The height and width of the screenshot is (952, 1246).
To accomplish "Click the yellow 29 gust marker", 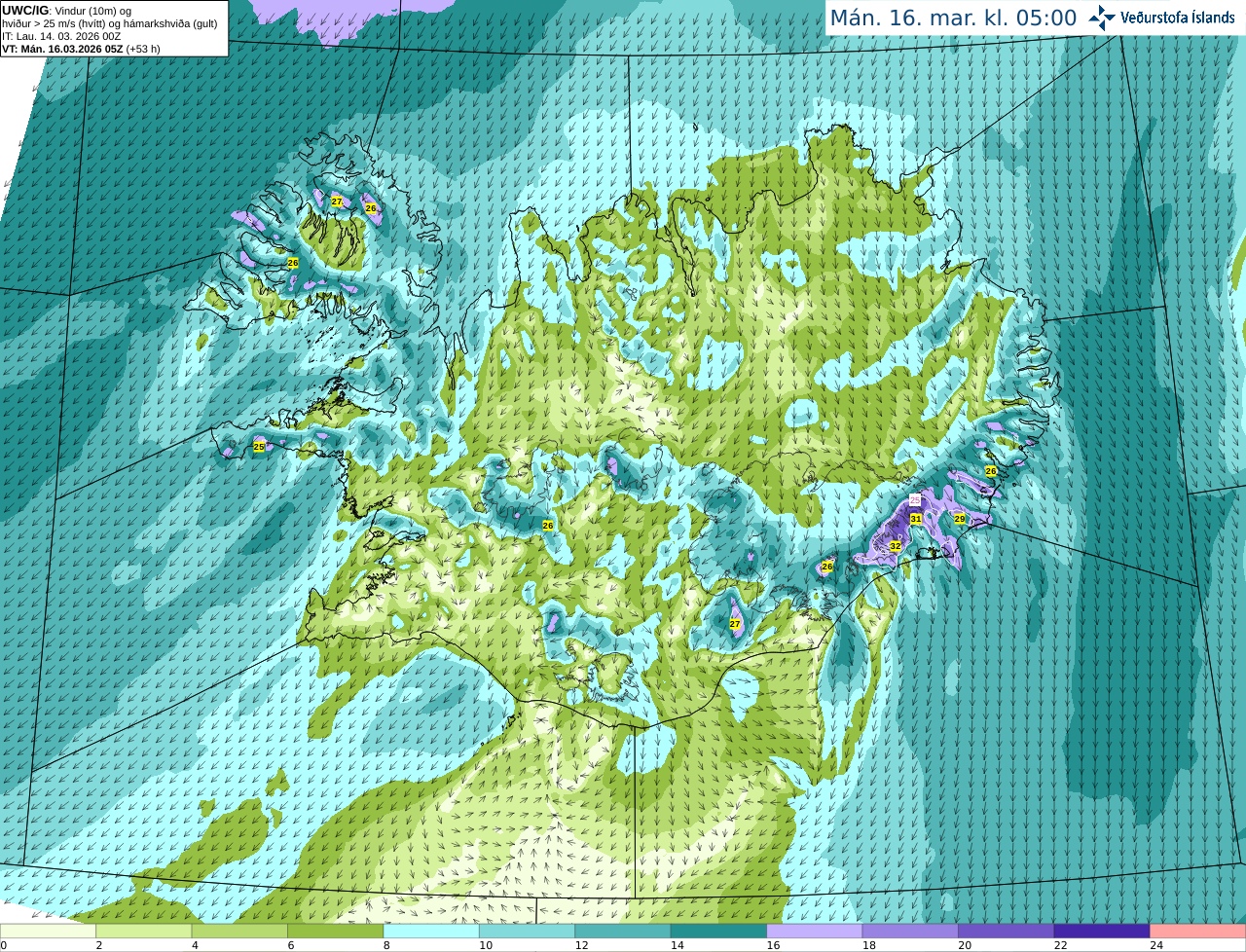I will pyautogui.click(x=959, y=519).
